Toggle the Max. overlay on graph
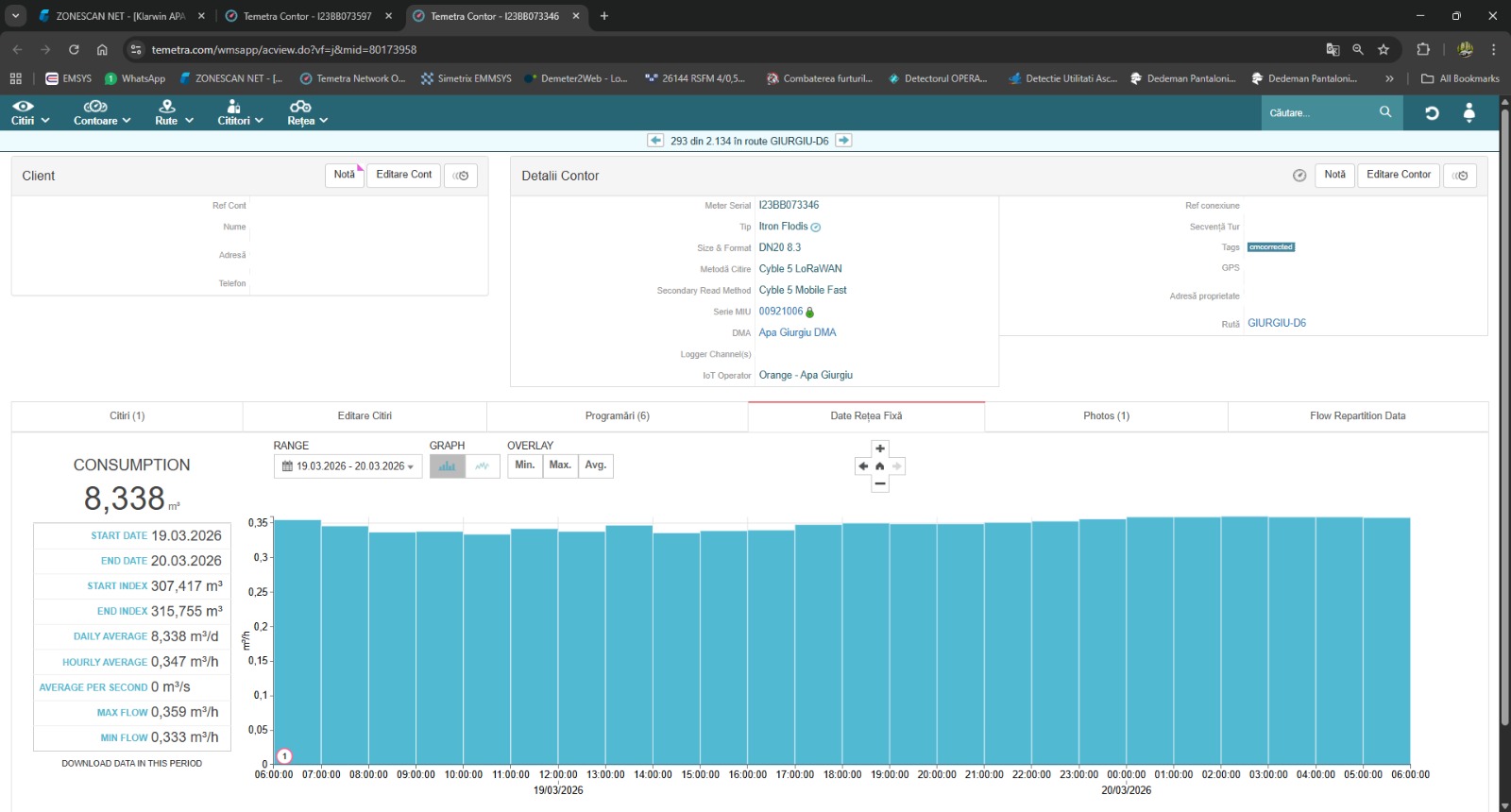The height and width of the screenshot is (812, 1511). [560, 465]
